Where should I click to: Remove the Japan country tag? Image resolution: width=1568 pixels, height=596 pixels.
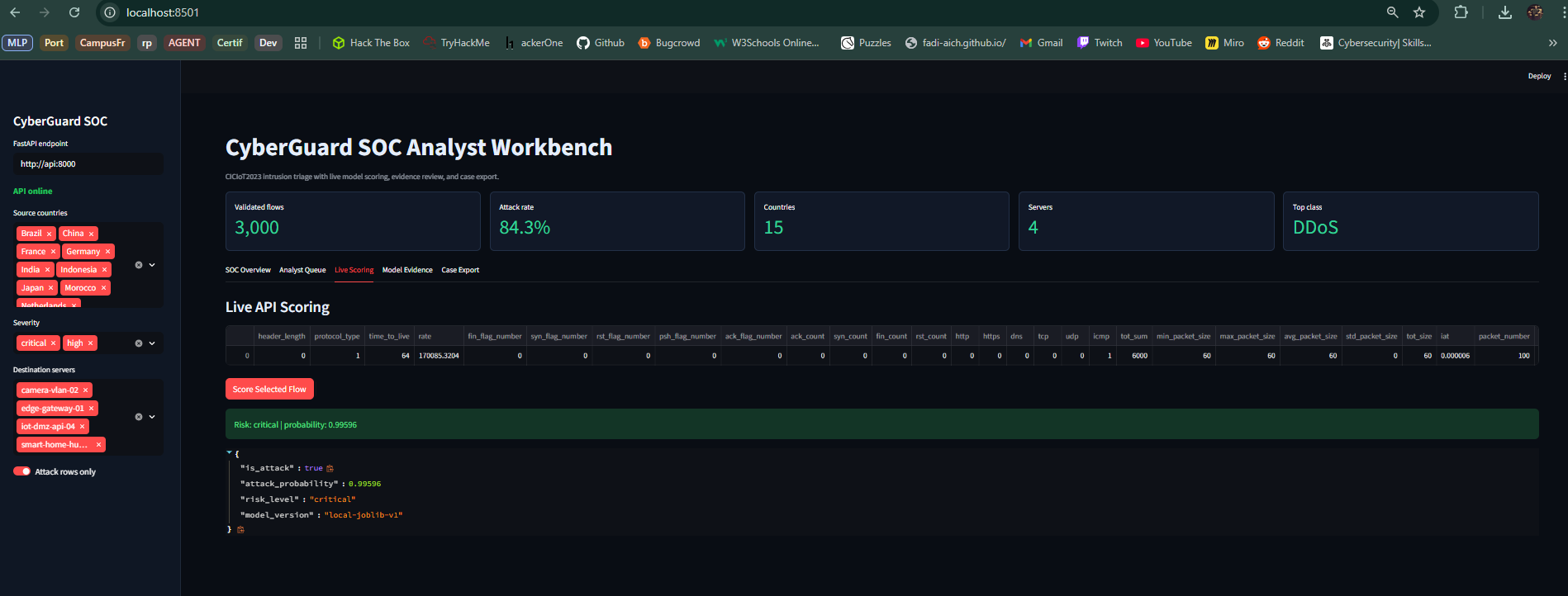click(50, 288)
